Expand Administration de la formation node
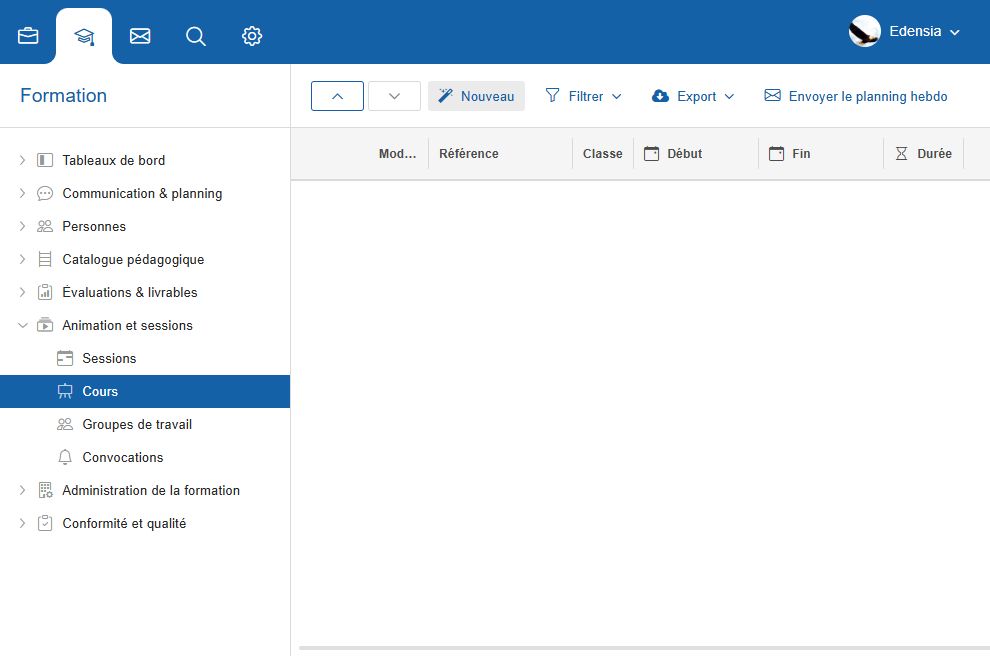 [22, 490]
